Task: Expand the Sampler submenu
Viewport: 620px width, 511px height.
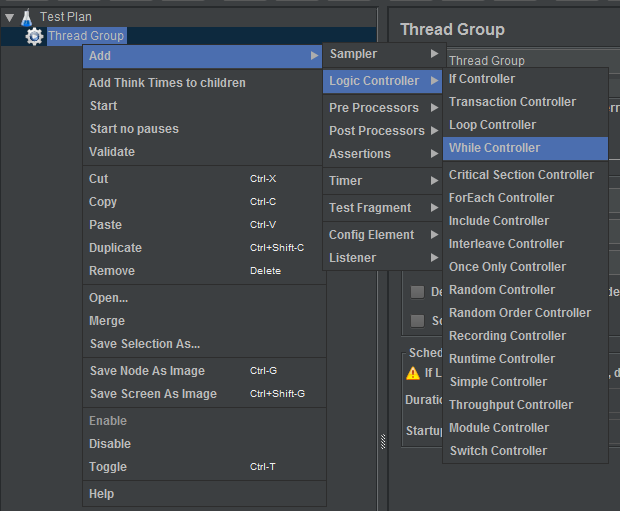Action: tap(382, 54)
